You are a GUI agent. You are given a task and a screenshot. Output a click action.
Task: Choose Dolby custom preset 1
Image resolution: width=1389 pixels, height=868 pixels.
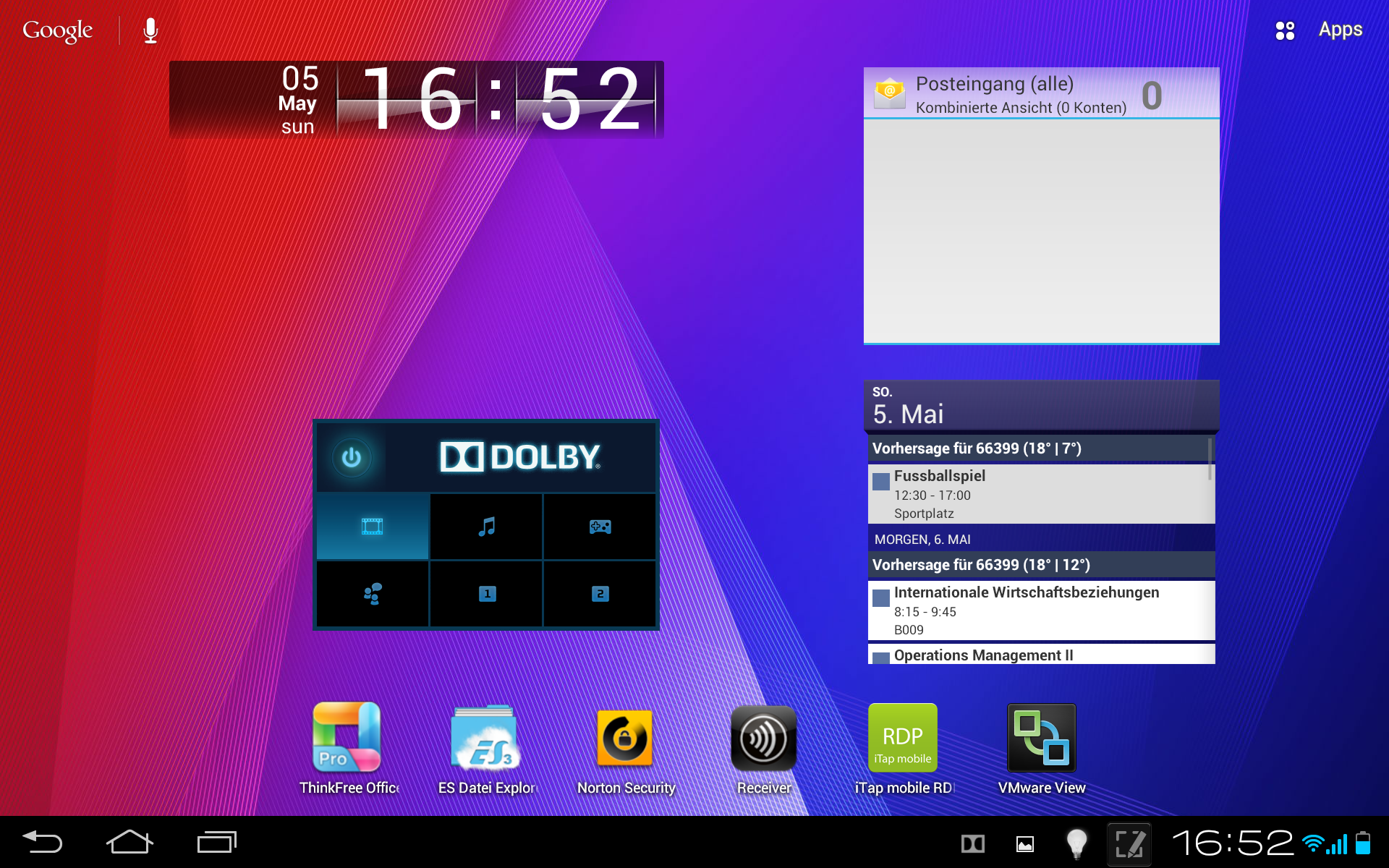click(487, 594)
